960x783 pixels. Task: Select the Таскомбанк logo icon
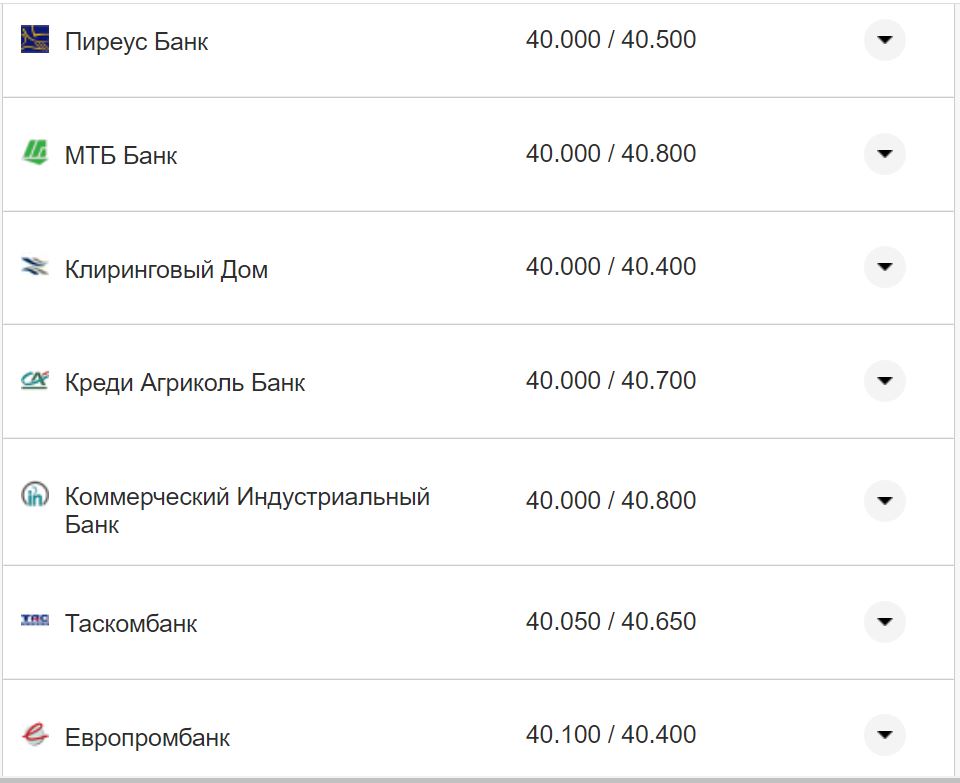click(x=33, y=620)
